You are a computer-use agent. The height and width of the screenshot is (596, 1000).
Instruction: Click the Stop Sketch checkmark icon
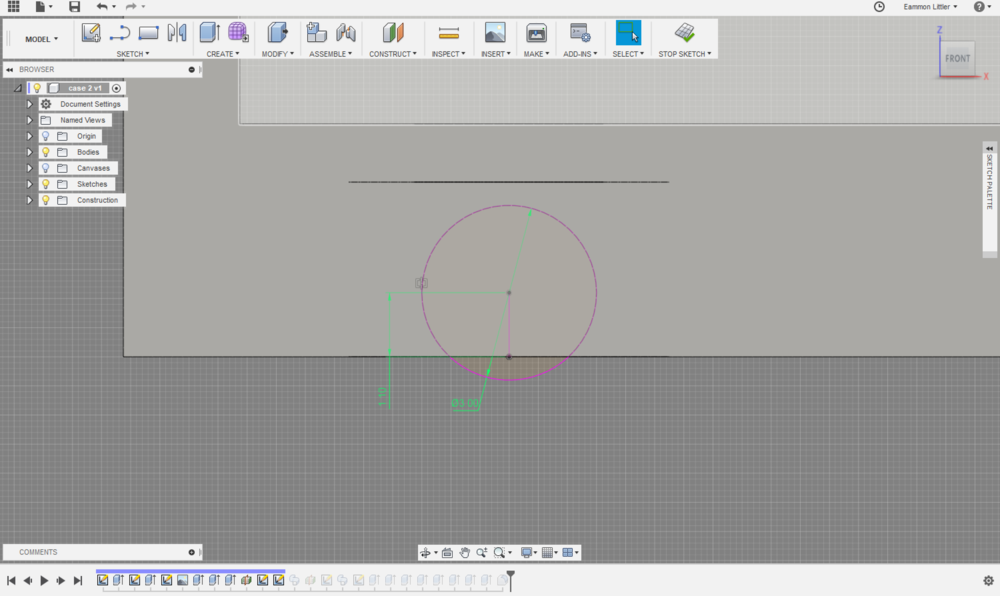click(x=684, y=33)
